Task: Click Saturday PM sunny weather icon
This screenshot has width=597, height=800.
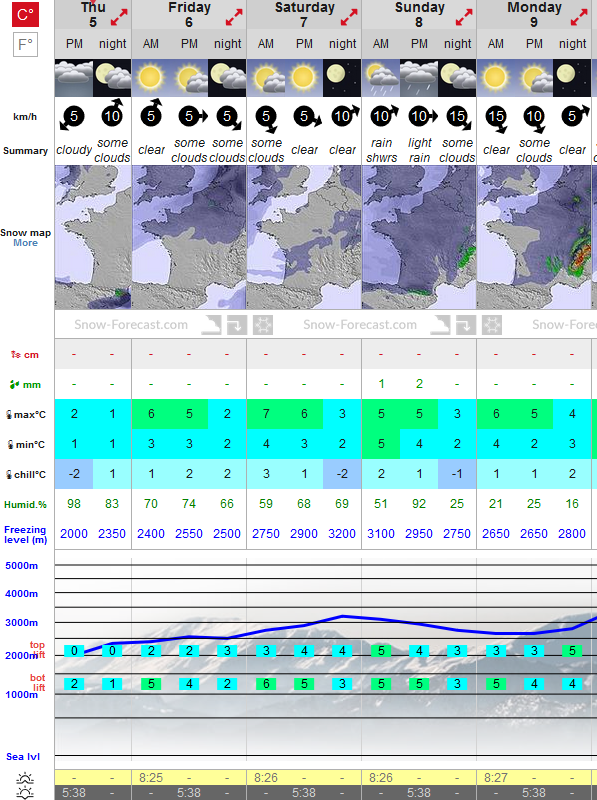Action: point(304,78)
